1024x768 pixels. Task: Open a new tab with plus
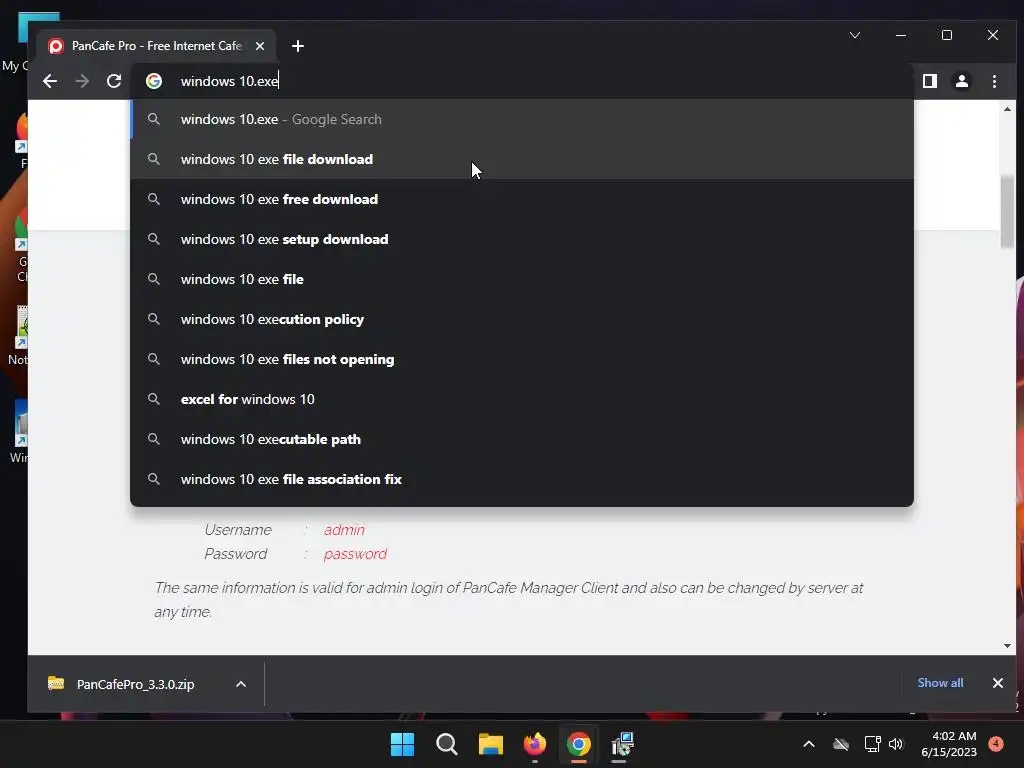coord(298,46)
